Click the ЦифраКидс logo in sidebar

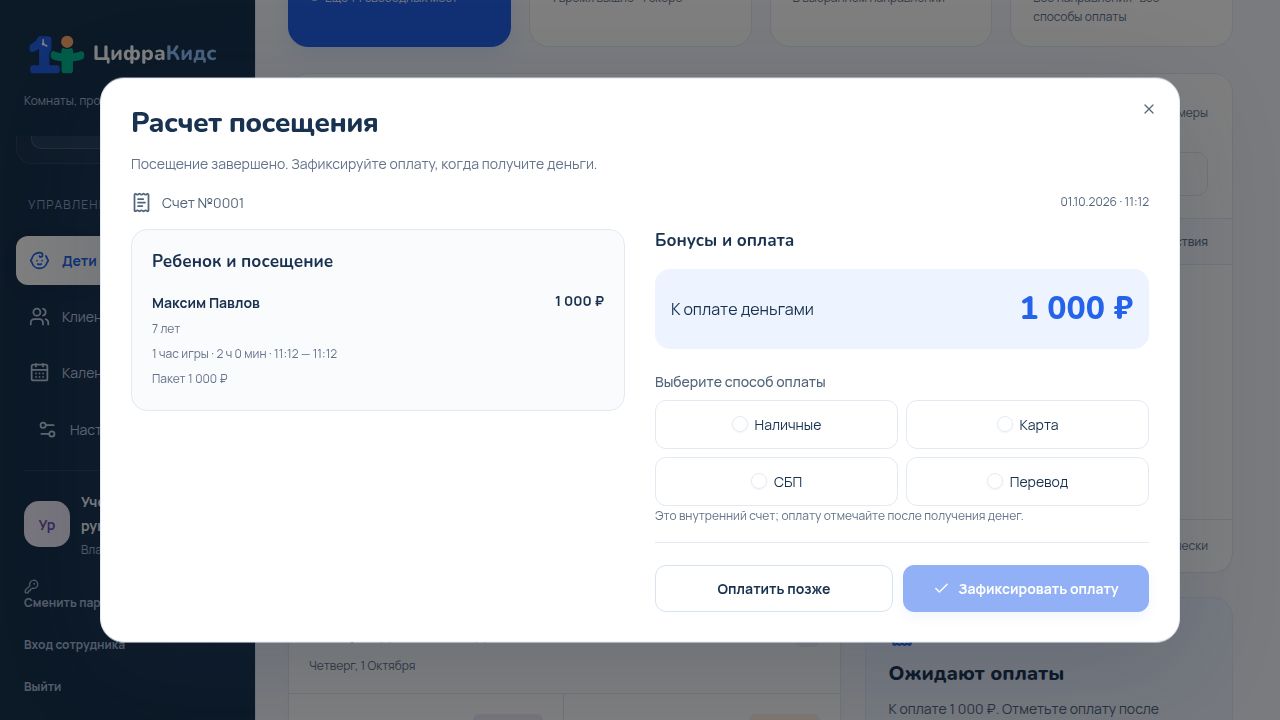pos(122,53)
